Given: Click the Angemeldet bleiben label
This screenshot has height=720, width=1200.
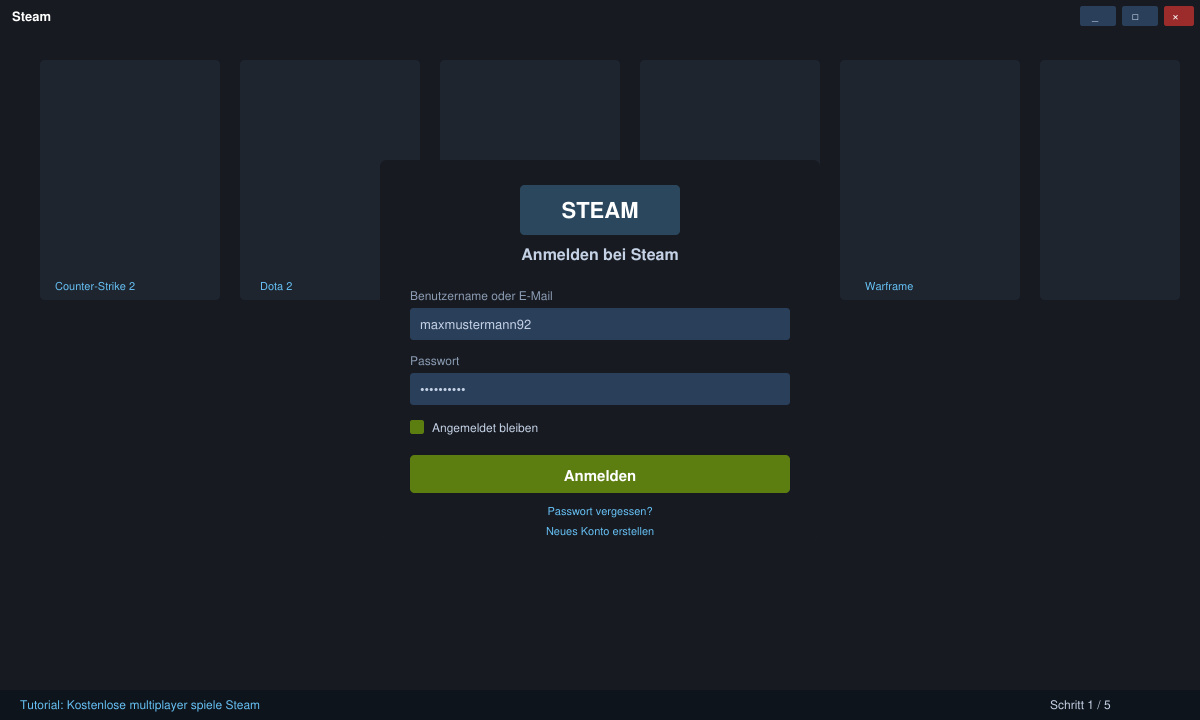Looking at the screenshot, I should coord(485,427).
